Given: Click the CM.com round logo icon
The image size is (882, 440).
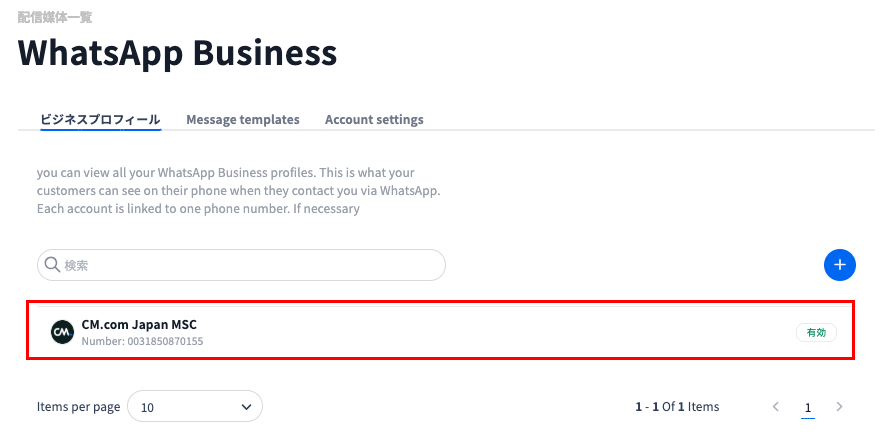Looking at the screenshot, I should point(63,332).
